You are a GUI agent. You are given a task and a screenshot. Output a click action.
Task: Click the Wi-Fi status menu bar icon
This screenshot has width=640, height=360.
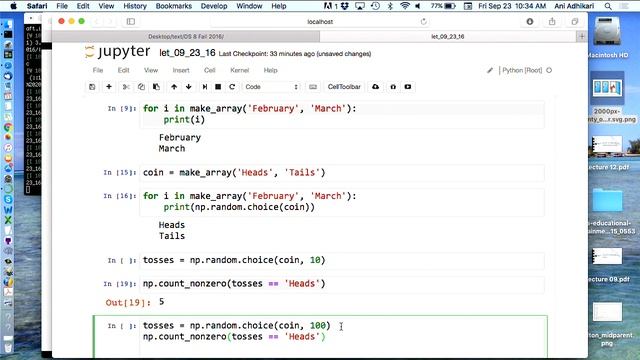pos(404,6)
